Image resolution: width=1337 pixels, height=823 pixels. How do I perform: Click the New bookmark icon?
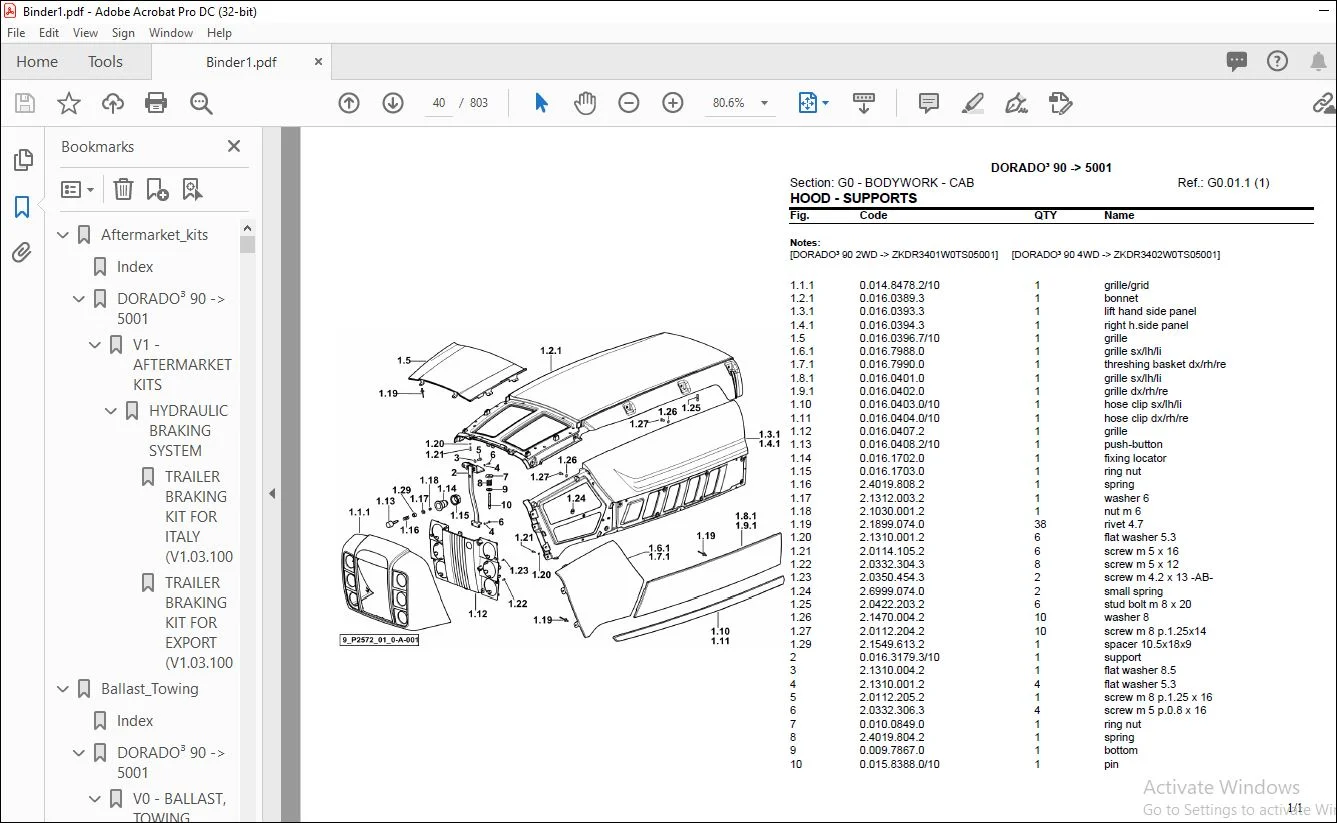click(x=157, y=189)
